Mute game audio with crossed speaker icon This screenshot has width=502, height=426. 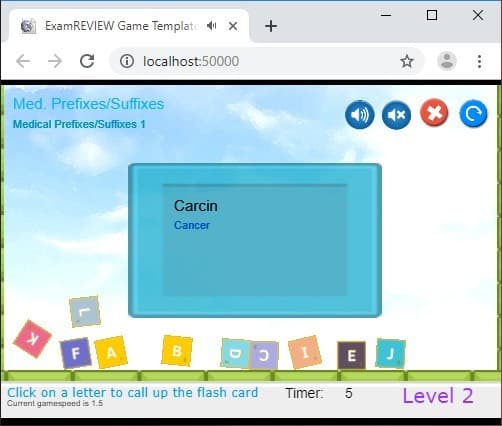point(396,114)
